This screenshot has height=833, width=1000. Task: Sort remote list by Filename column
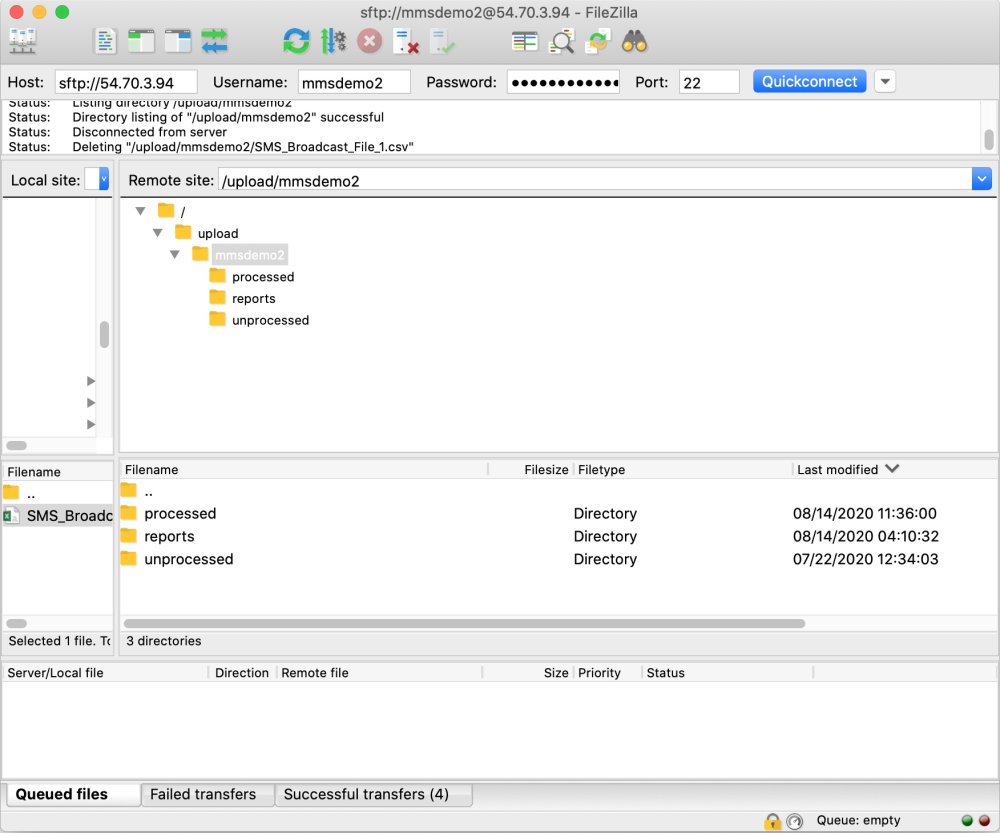[x=304, y=469]
